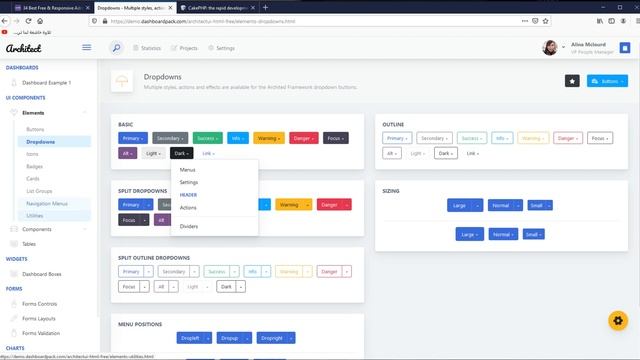
Task: Go to Tables in the sidebar
Action: [x=29, y=244]
